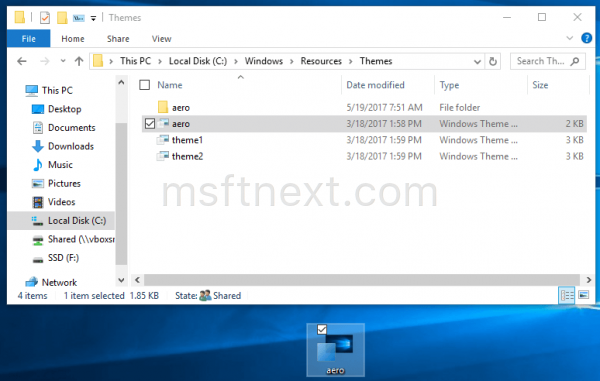Switch to the Home ribbon tab
The height and width of the screenshot is (381, 600).
[73, 39]
